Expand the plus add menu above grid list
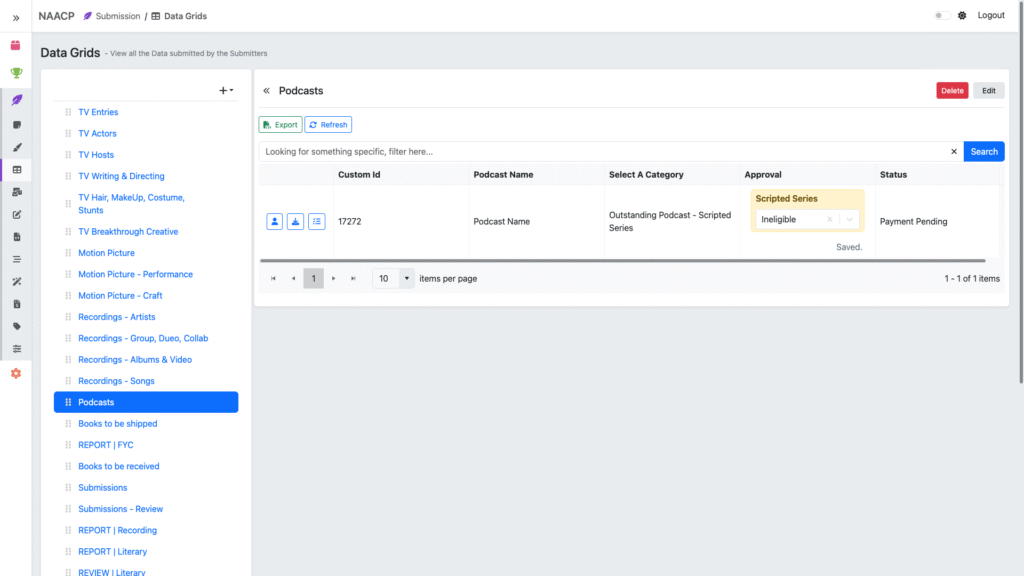This screenshot has width=1024, height=576. (x=226, y=91)
